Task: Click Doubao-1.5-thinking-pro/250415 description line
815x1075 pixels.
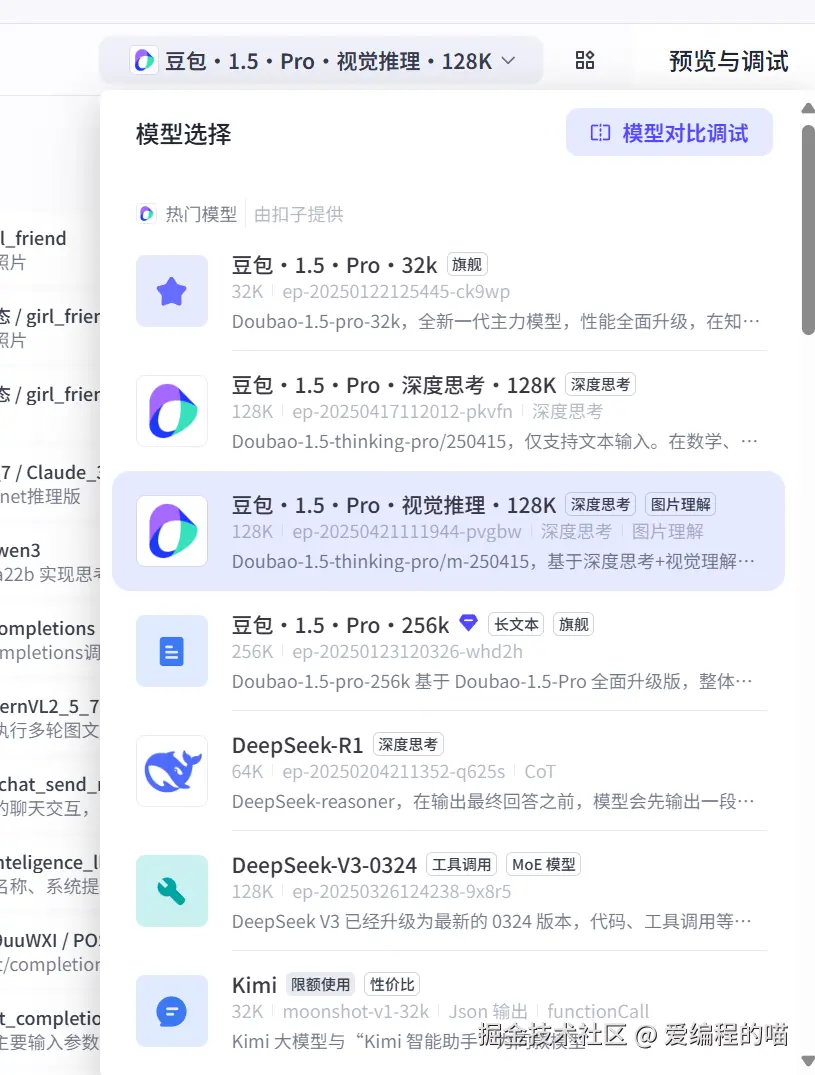Action: click(495, 442)
